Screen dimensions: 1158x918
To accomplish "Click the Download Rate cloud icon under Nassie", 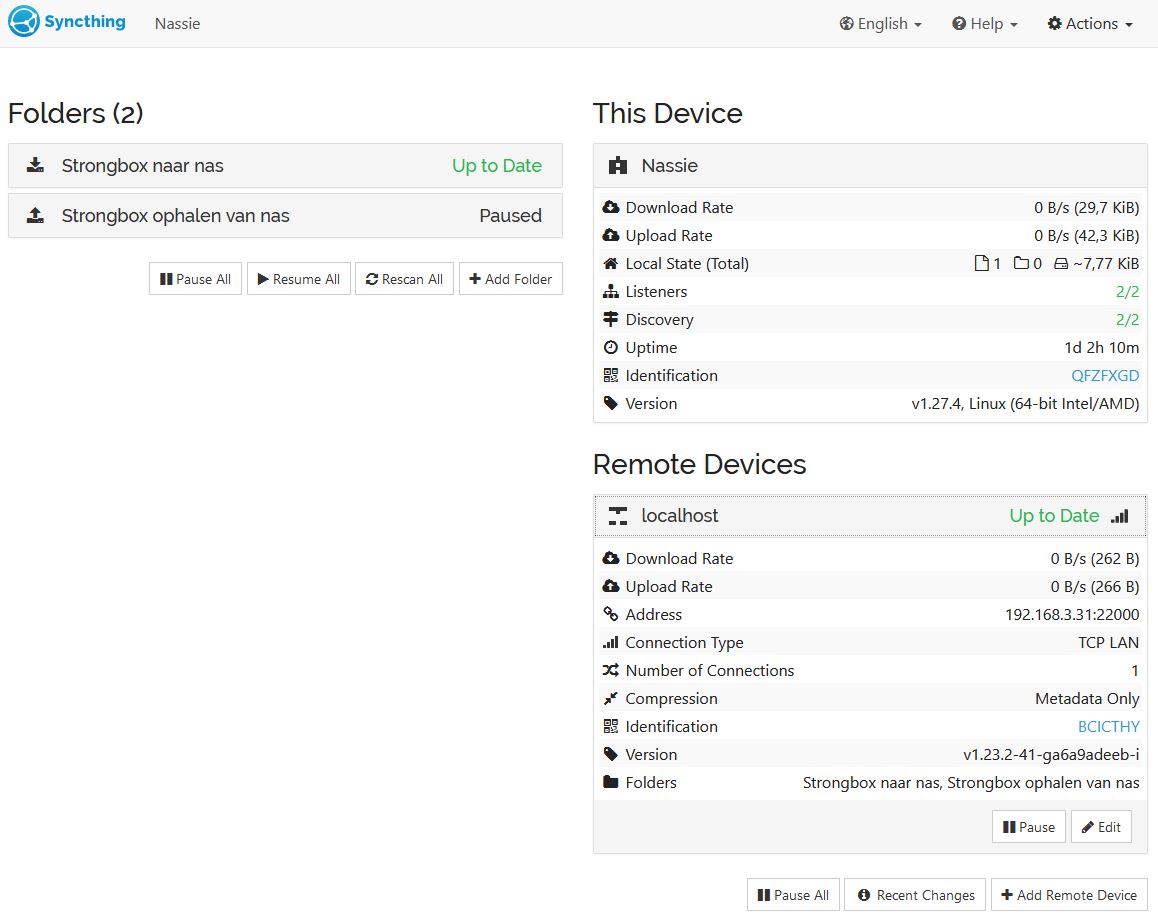I will click(x=611, y=207).
